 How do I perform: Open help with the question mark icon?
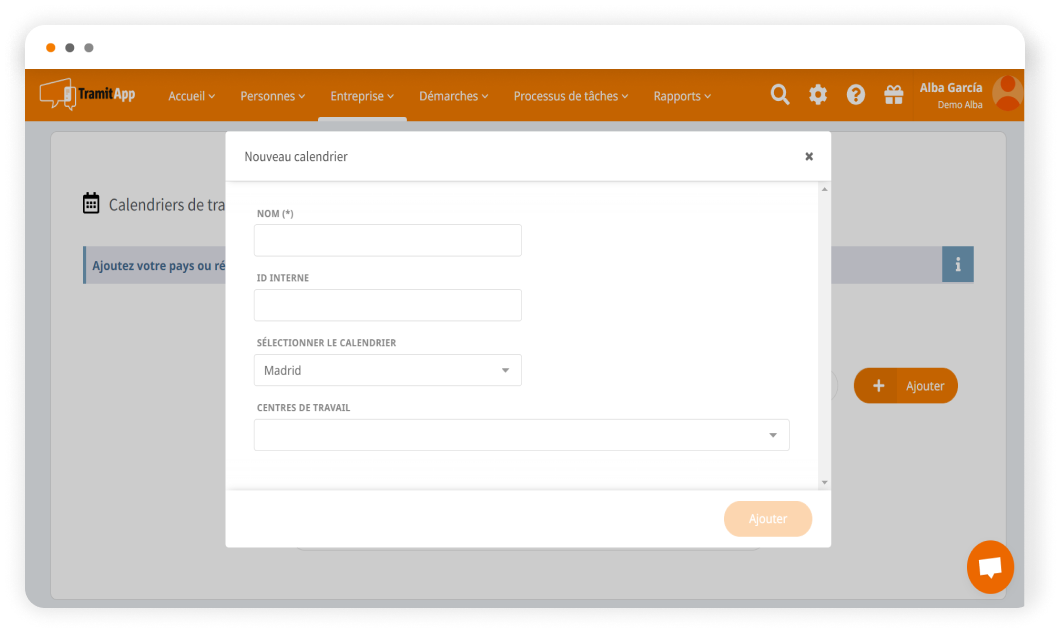(856, 95)
